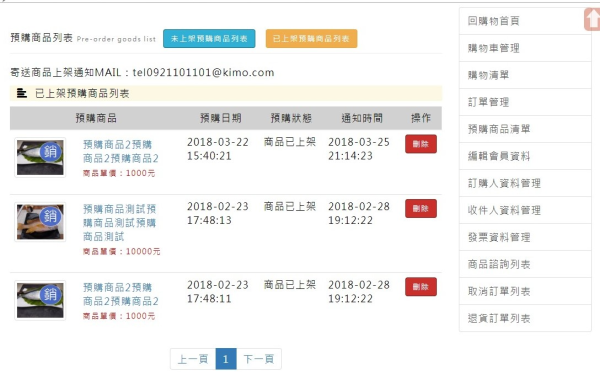This screenshot has height=385, width=600.
Task: Click the scroll-to-top arrow icon
Action: [x=592, y=19]
